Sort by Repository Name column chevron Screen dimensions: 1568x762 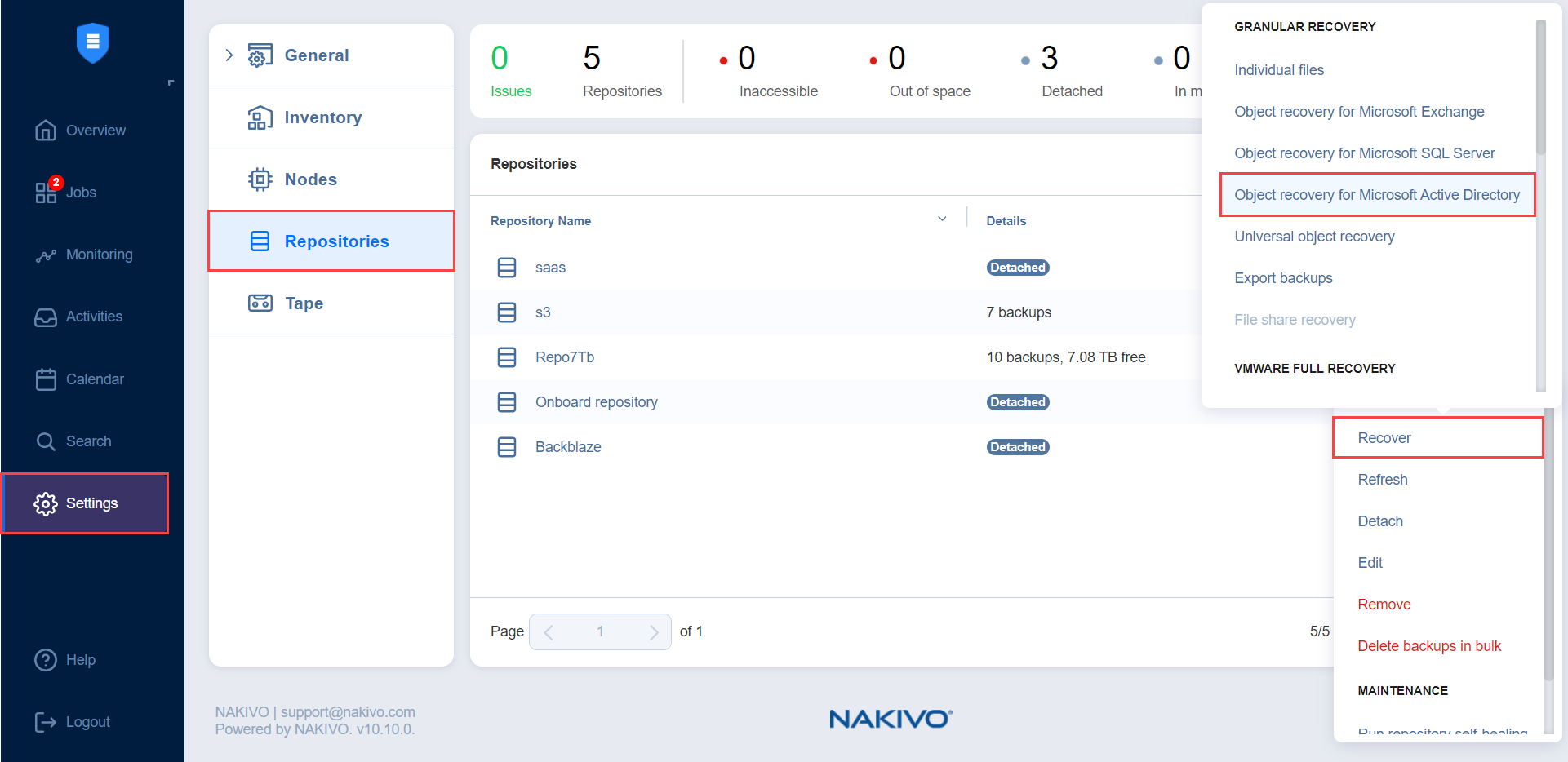click(942, 219)
